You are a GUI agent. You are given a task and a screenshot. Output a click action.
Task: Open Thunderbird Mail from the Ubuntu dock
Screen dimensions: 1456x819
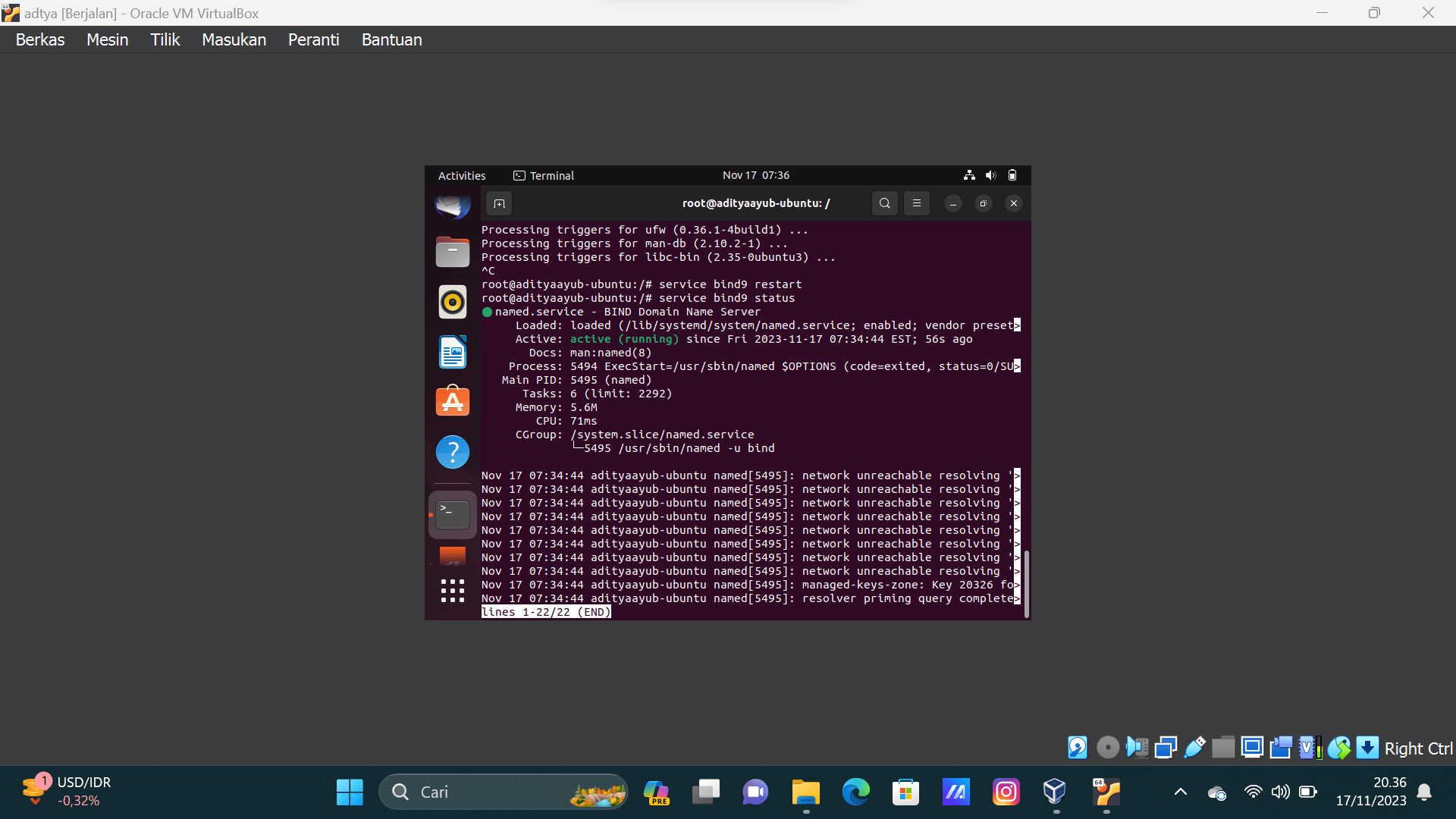453,206
